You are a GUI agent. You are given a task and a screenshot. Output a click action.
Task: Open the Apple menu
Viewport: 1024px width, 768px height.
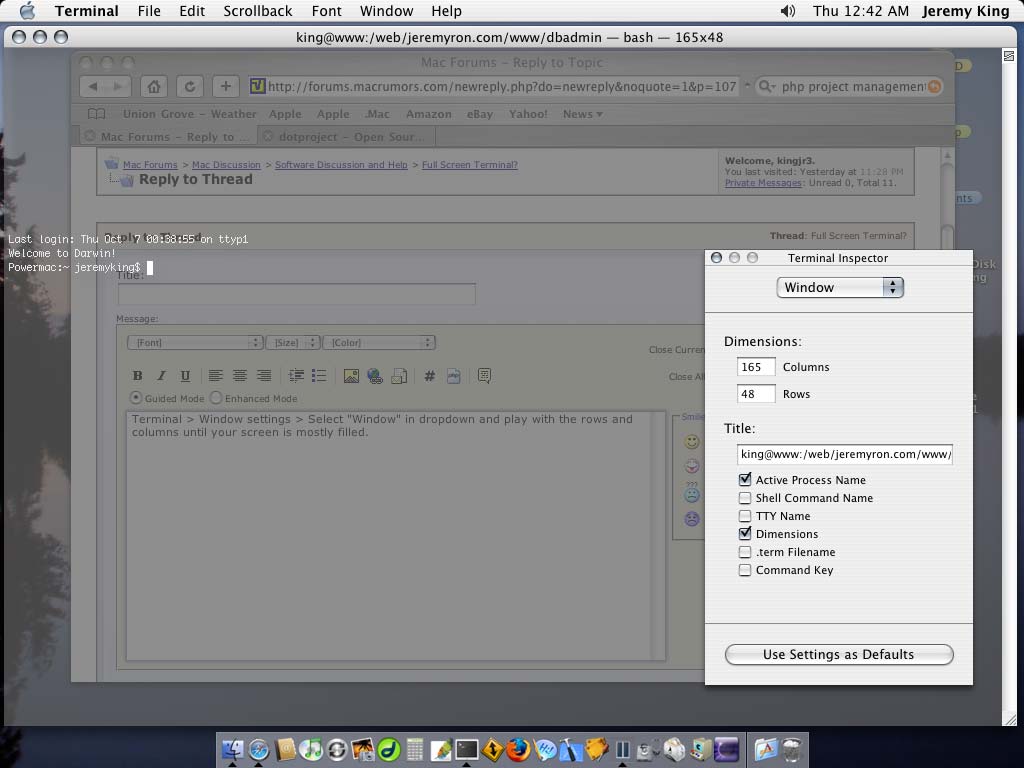pyautogui.click(x=27, y=10)
